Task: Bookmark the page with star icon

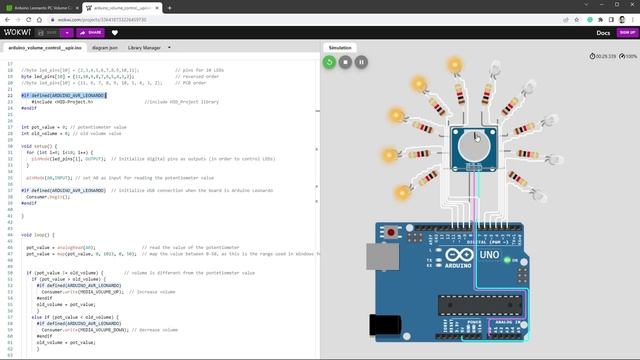Action: [576, 20]
